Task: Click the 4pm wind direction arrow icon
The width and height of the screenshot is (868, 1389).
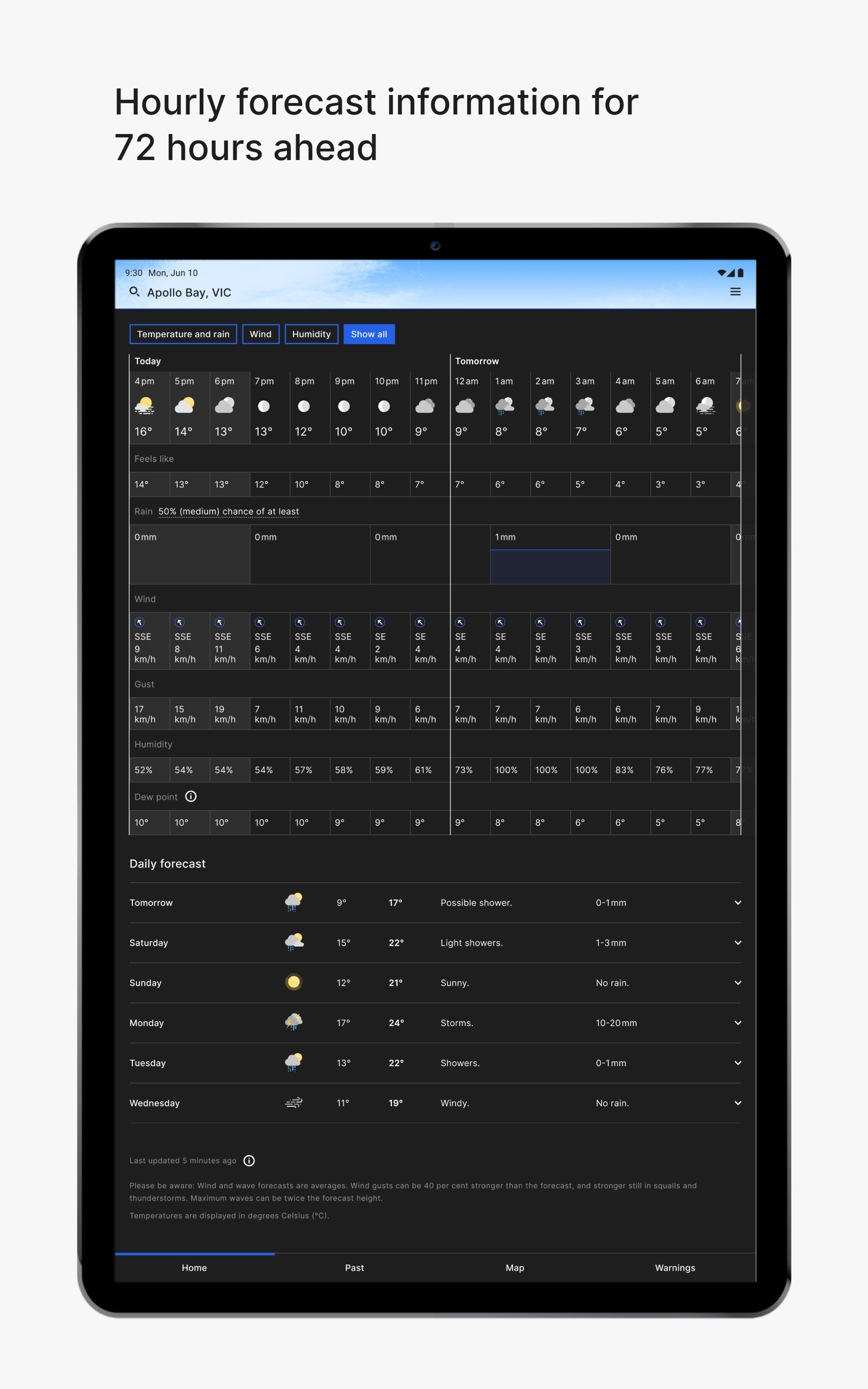Action: click(x=139, y=622)
